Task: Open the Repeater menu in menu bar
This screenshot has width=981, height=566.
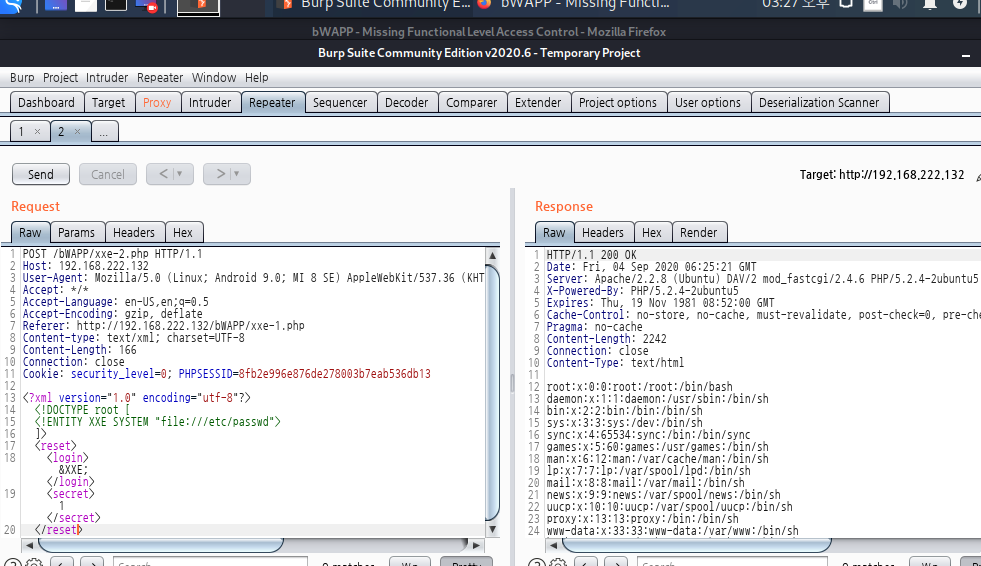Action: click(160, 78)
